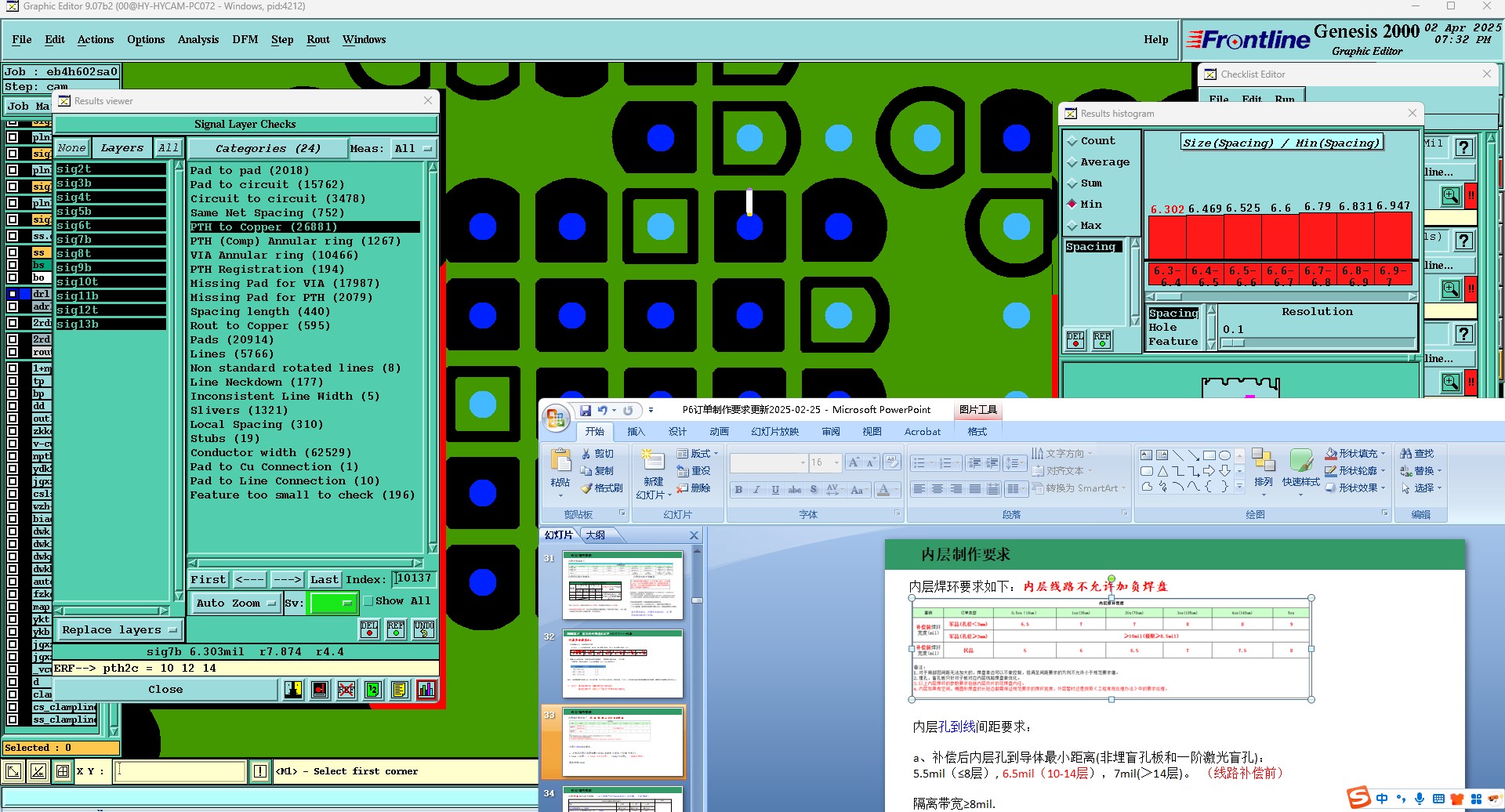Click the crossed-out REF icon
The width and height of the screenshot is (1505, 812).
pyautogui.click(x=346, y=690)
